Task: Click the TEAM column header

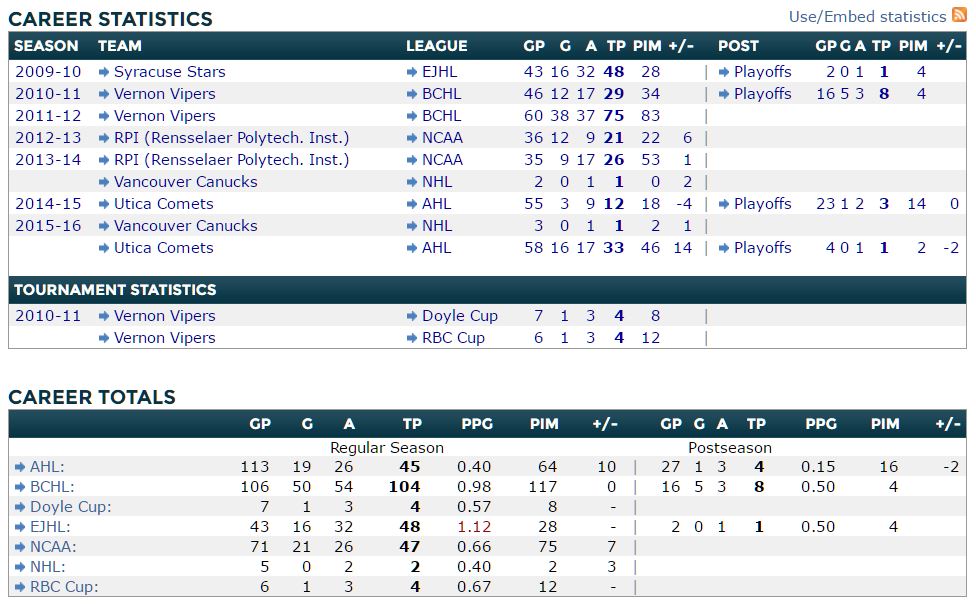Action: pyautogui.click(x=120, y=46)
